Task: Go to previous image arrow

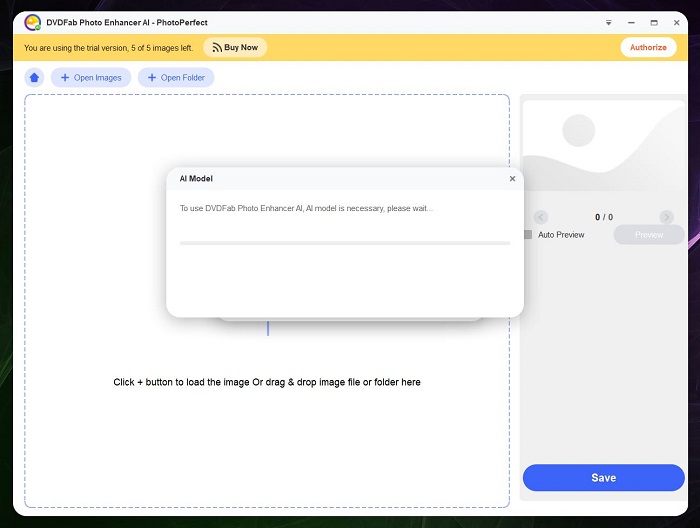Action: point(541,217)
